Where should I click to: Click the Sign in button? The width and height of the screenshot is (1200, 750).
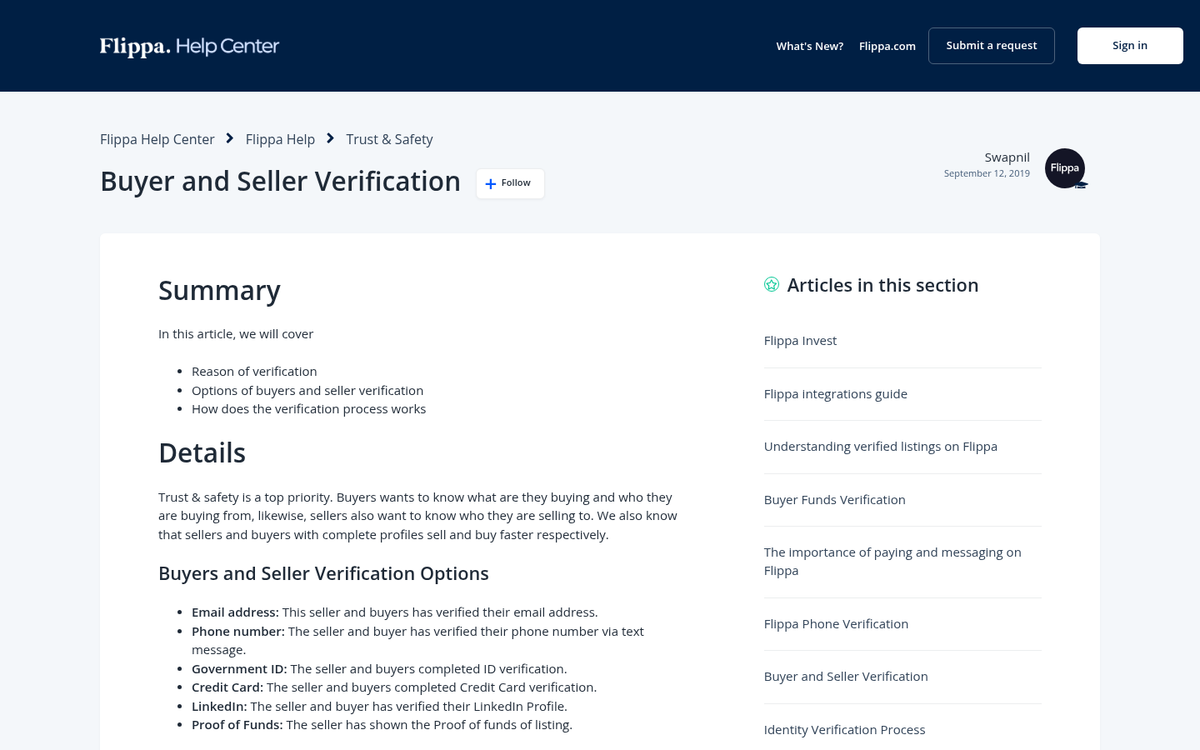click(1129, 45)
